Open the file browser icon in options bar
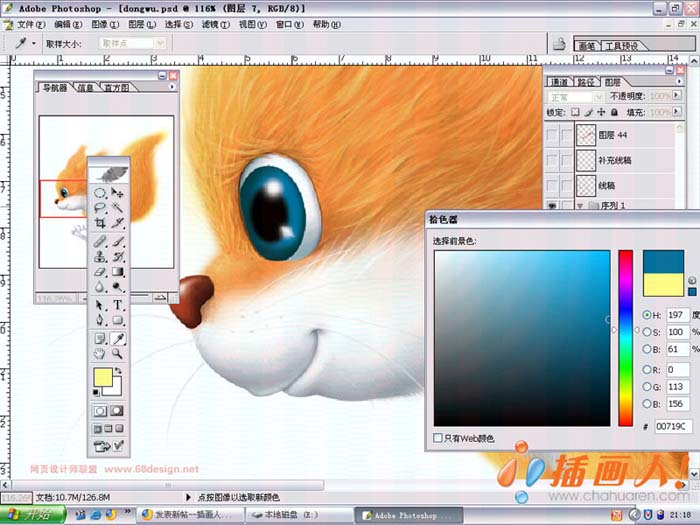This screenshot has height=525, width=700. [x=559, y=44]
